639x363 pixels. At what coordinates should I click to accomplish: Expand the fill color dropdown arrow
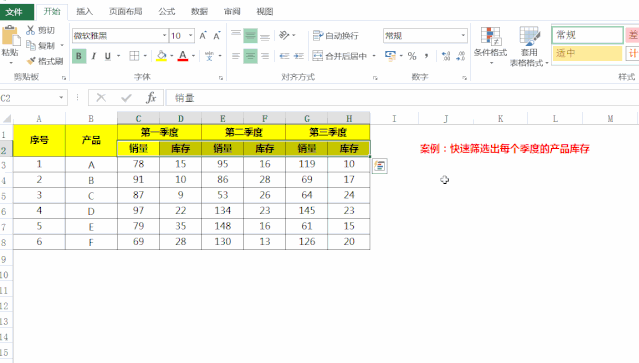172,56
